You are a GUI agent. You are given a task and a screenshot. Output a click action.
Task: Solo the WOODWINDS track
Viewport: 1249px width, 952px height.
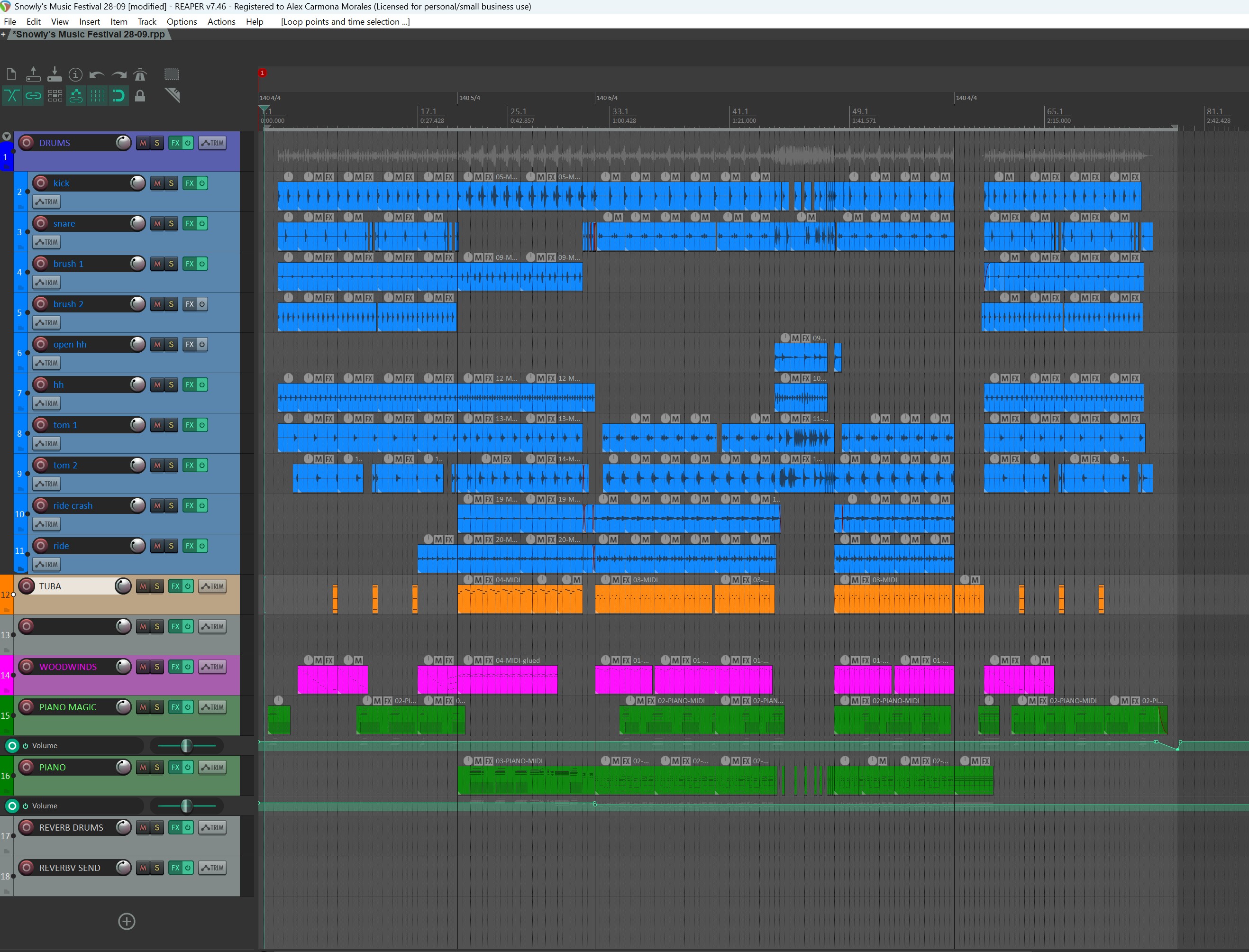pyautogui.click(x=157, y=667)
